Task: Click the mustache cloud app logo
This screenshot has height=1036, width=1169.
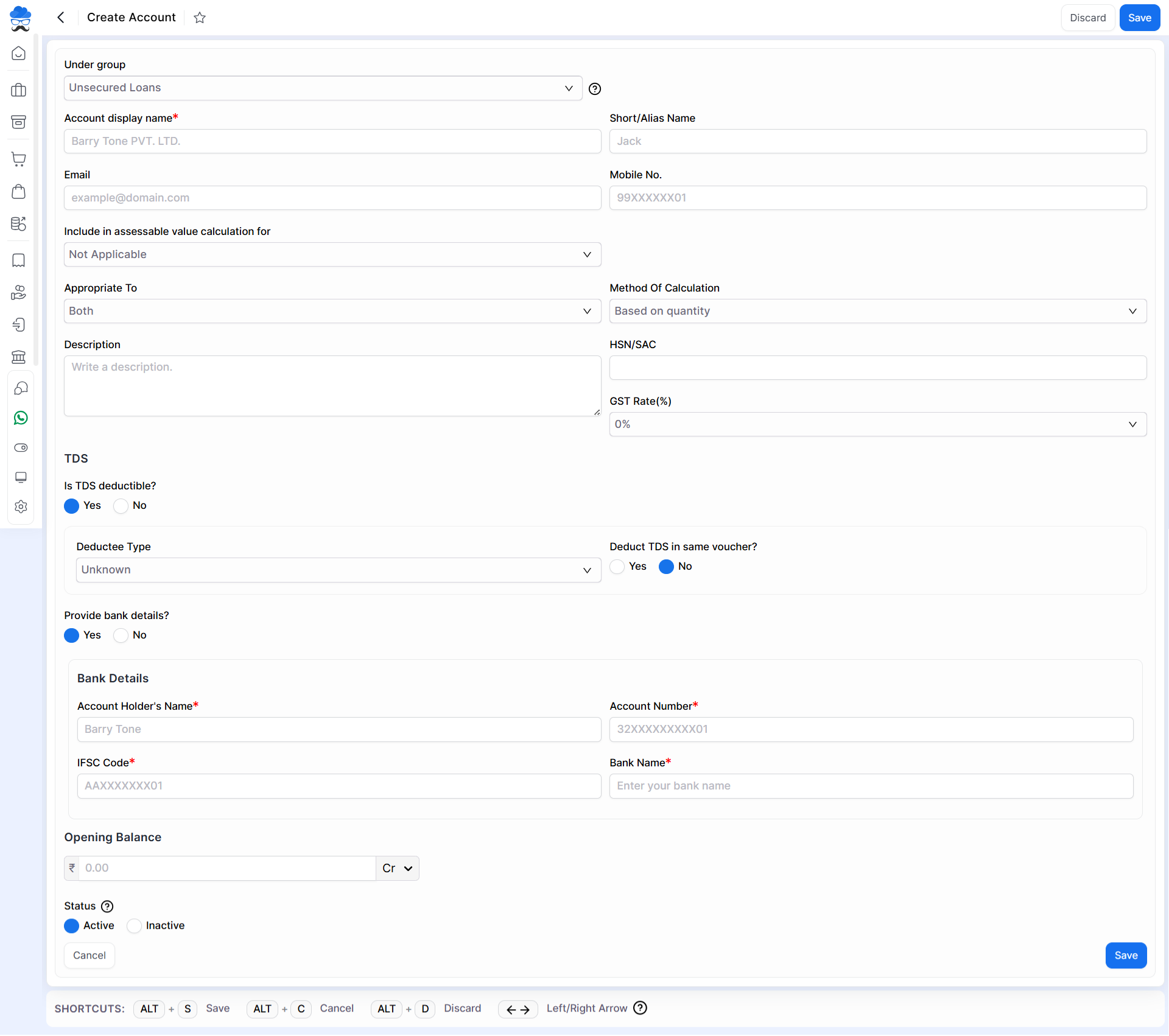Action: (x=20, y=18)
